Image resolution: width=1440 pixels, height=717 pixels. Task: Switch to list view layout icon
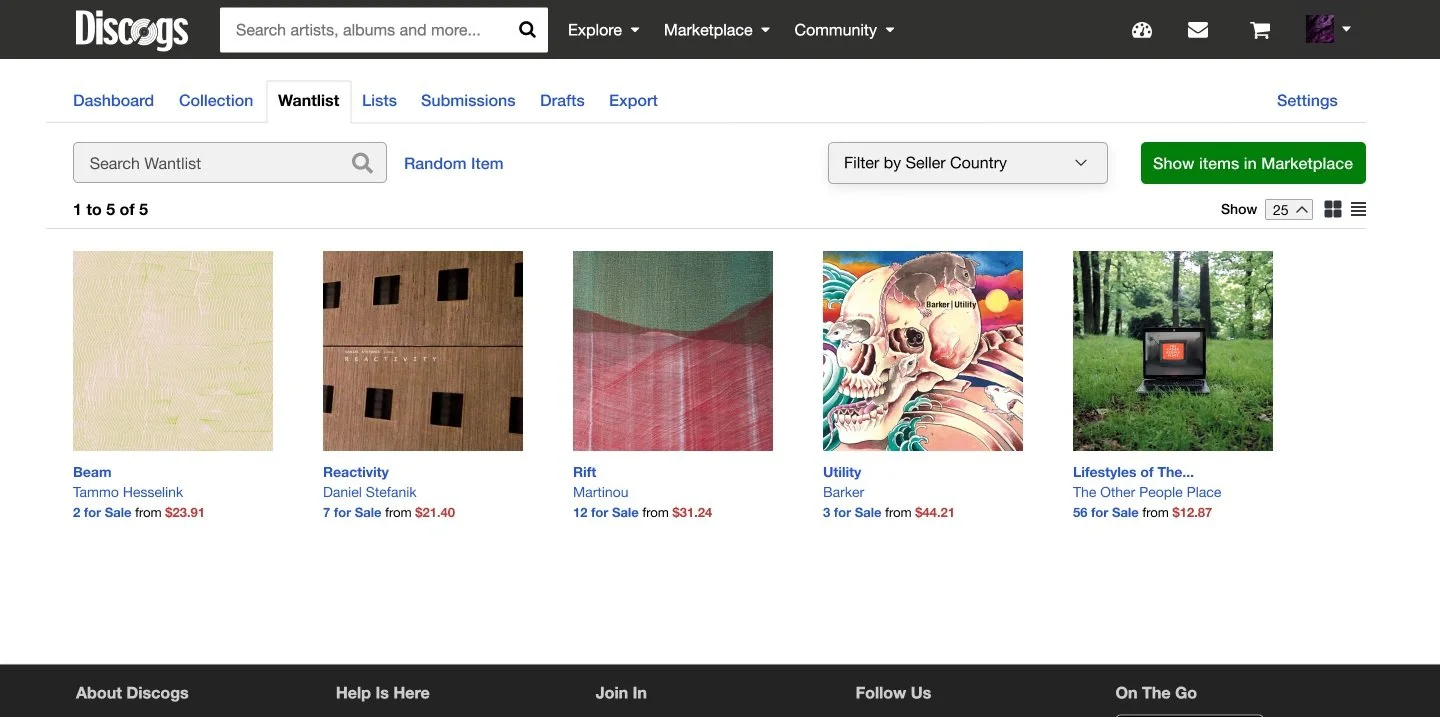point(1358,209)
